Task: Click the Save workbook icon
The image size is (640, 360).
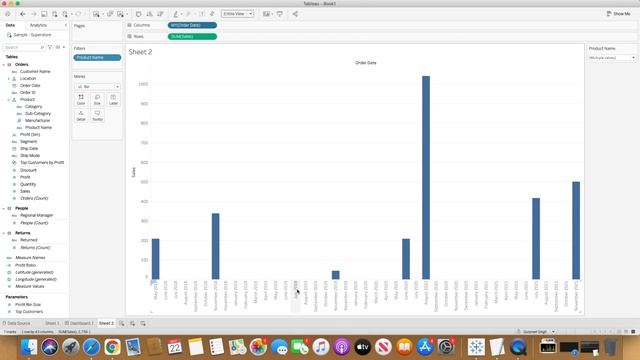Action: [44, 14]
